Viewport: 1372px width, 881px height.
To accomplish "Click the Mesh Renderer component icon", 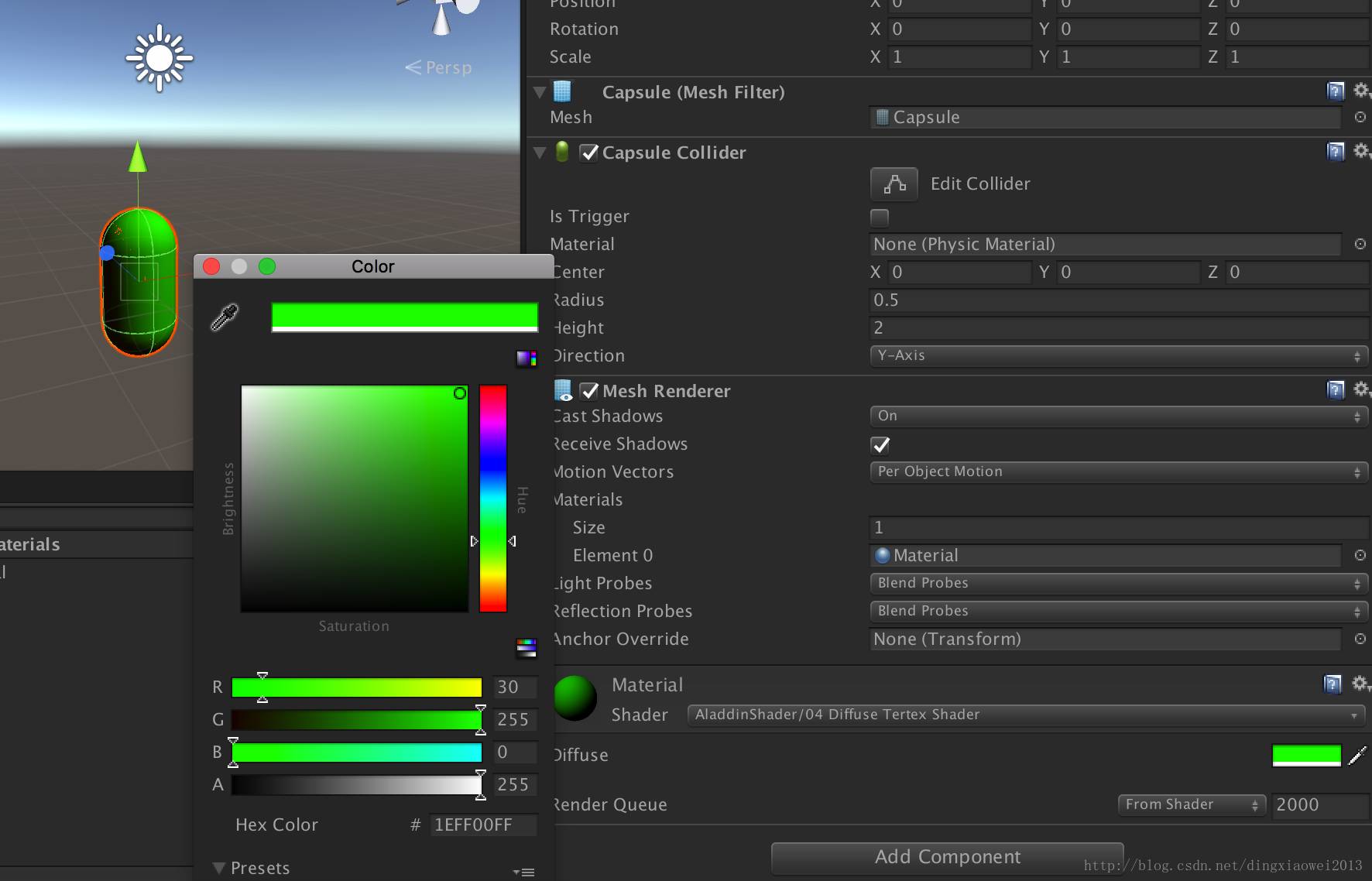I will click(x=564, y=390).
